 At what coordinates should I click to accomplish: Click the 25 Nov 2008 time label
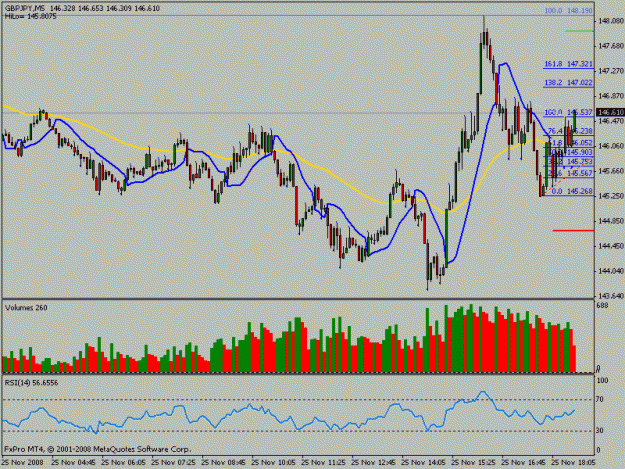point(22,463)
